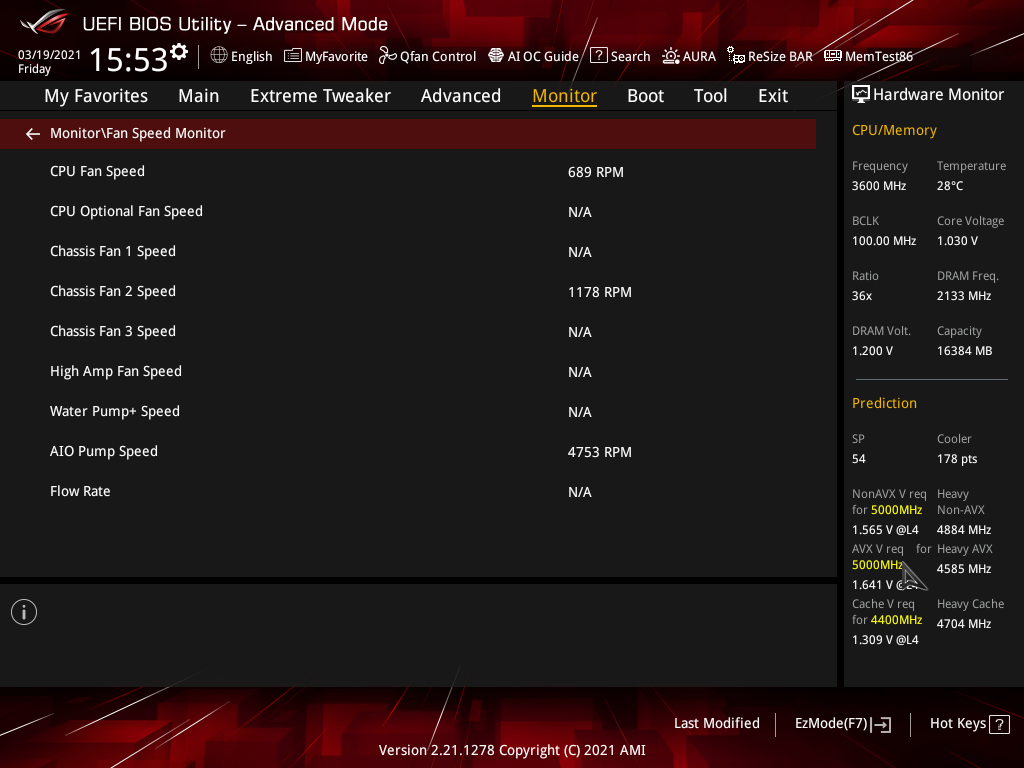Click the info circle icon
The width and height of the screenshot is (1024, 768).
point(24,612)
